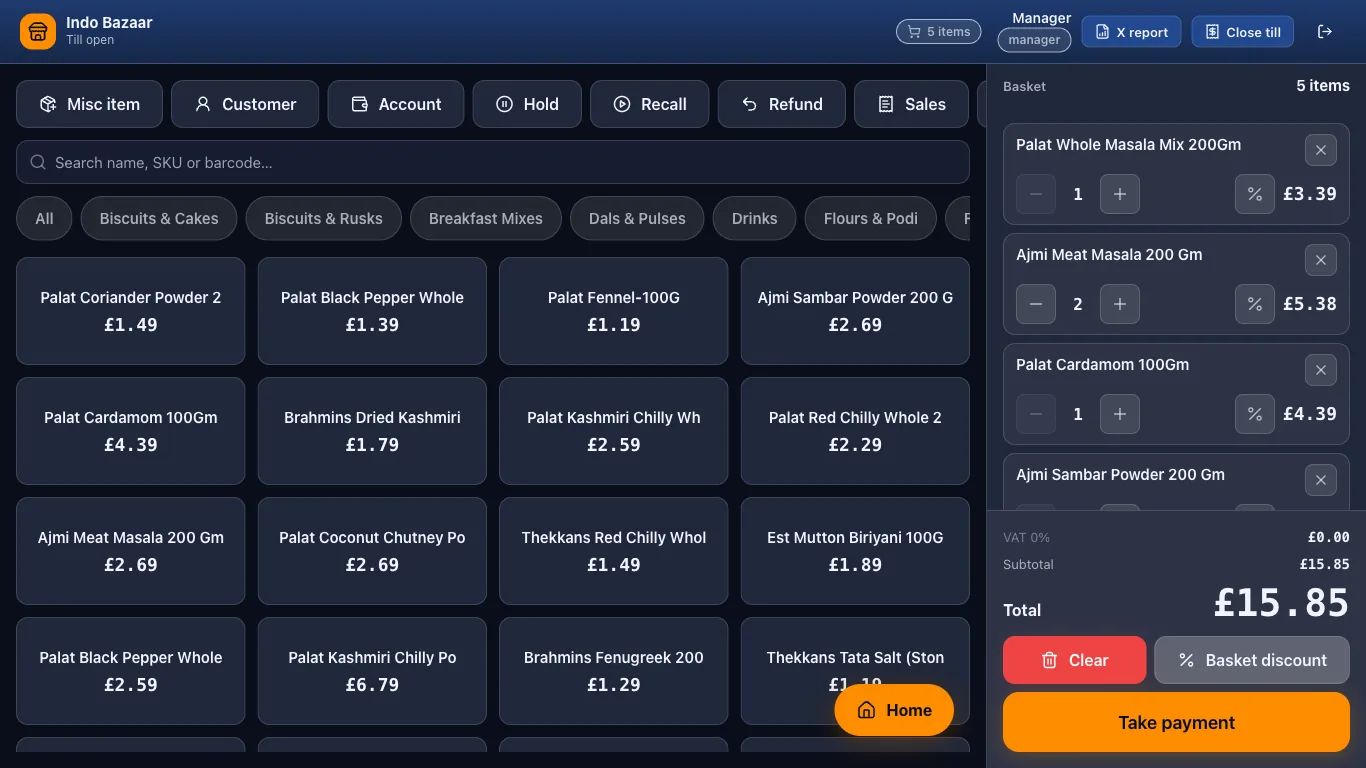The width and height of the screenshot is (1366, 768).
Task: Apply line discount to Palat Whole Masala Mix
Action: click(1255, 194)
